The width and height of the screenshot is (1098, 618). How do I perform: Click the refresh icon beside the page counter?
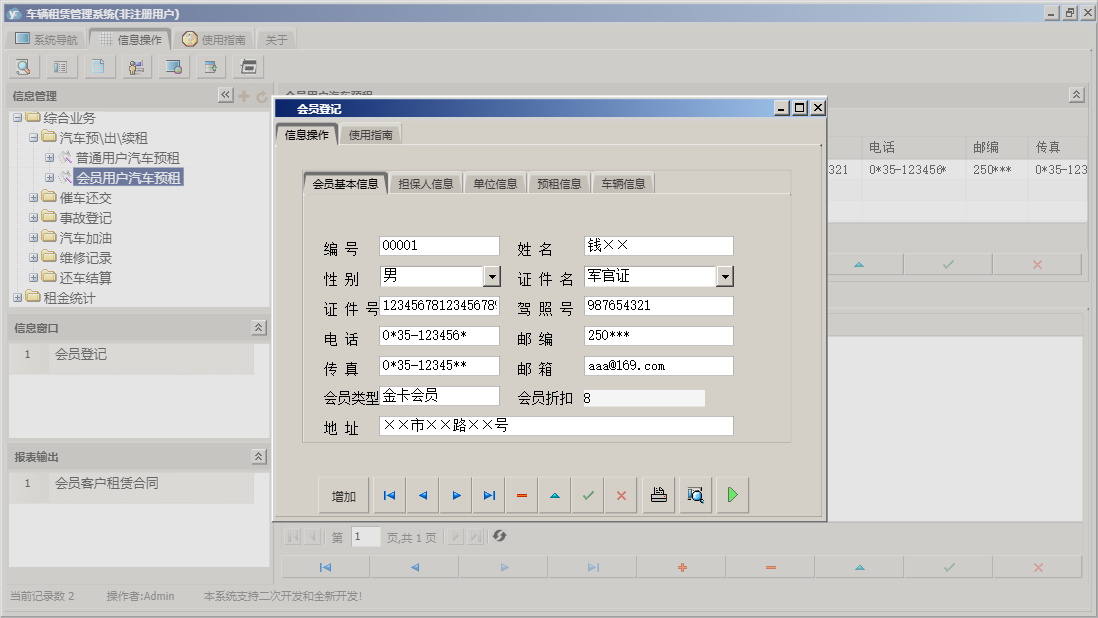tap(499, 536)
